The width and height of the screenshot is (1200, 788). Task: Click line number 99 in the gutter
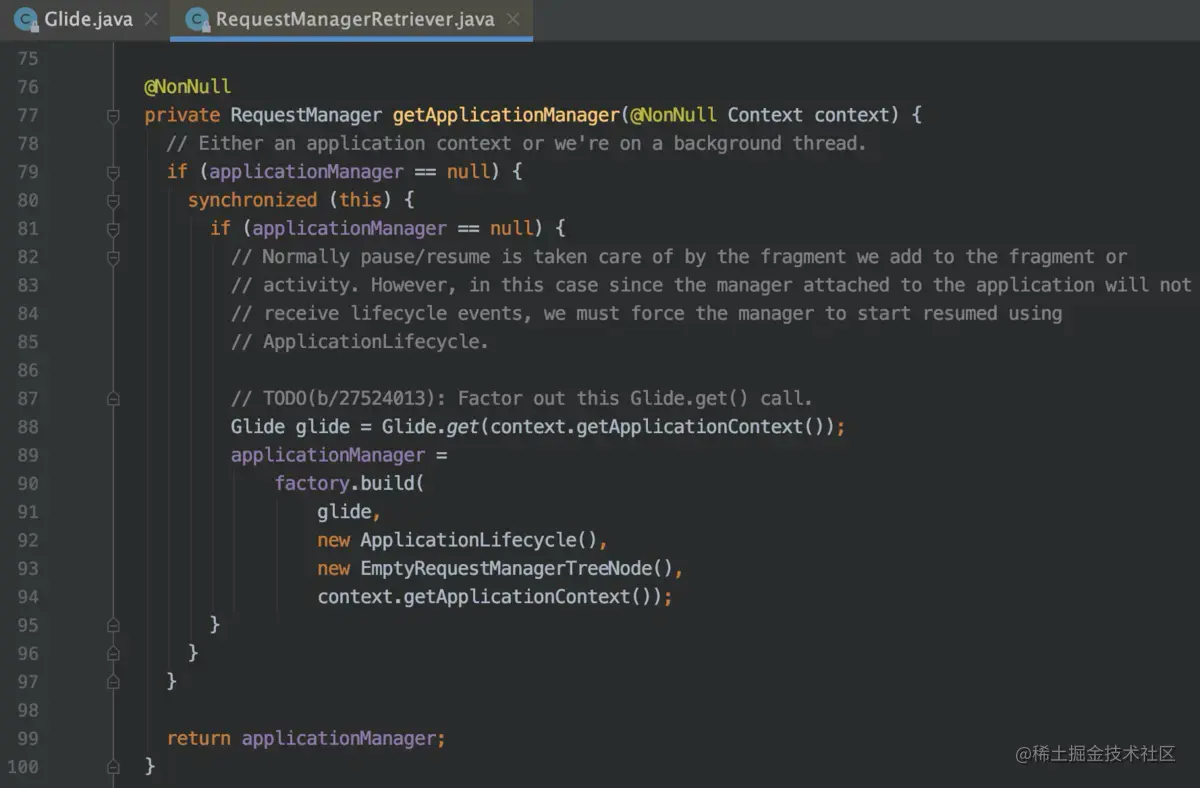pos(28,739)
